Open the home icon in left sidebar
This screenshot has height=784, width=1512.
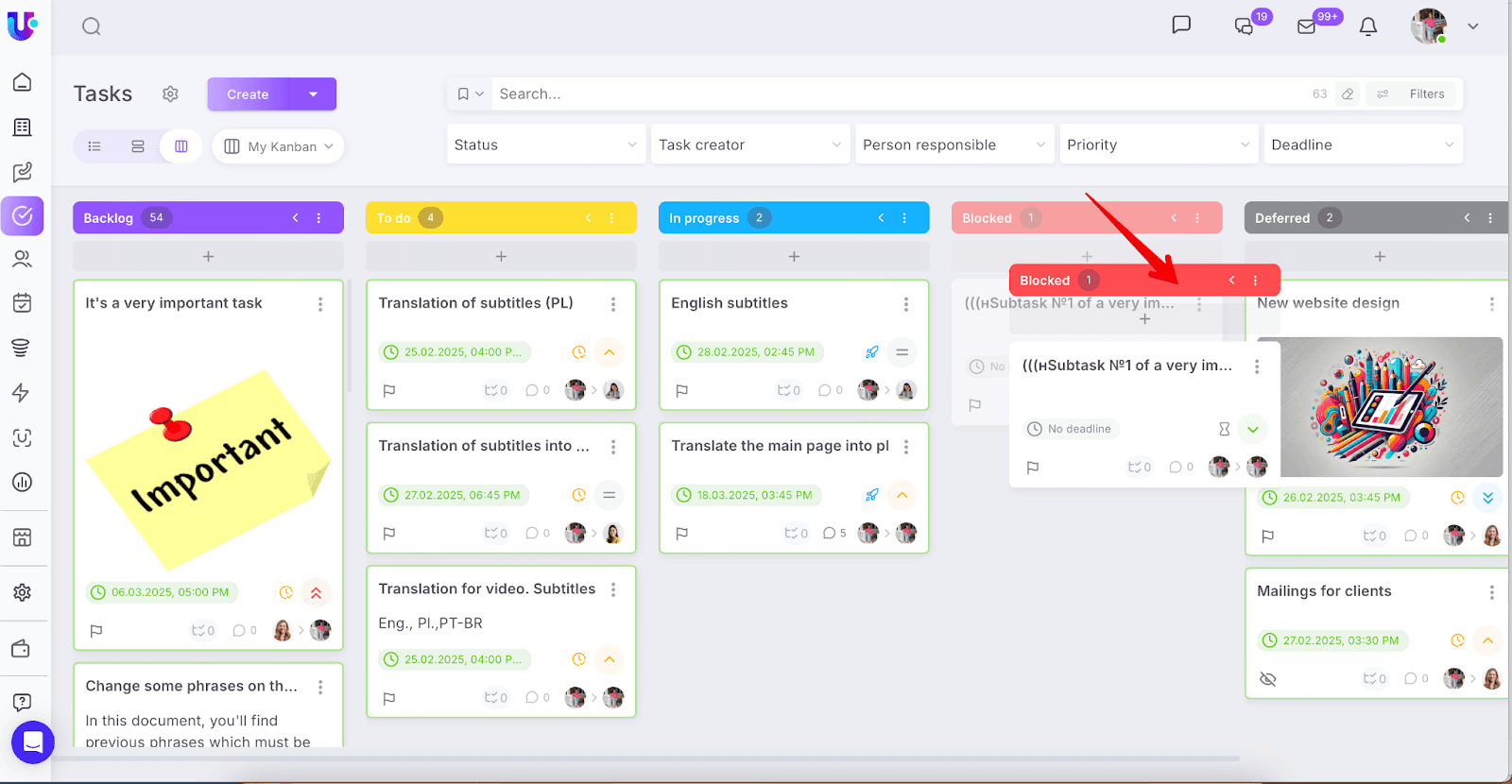(22, 82)
